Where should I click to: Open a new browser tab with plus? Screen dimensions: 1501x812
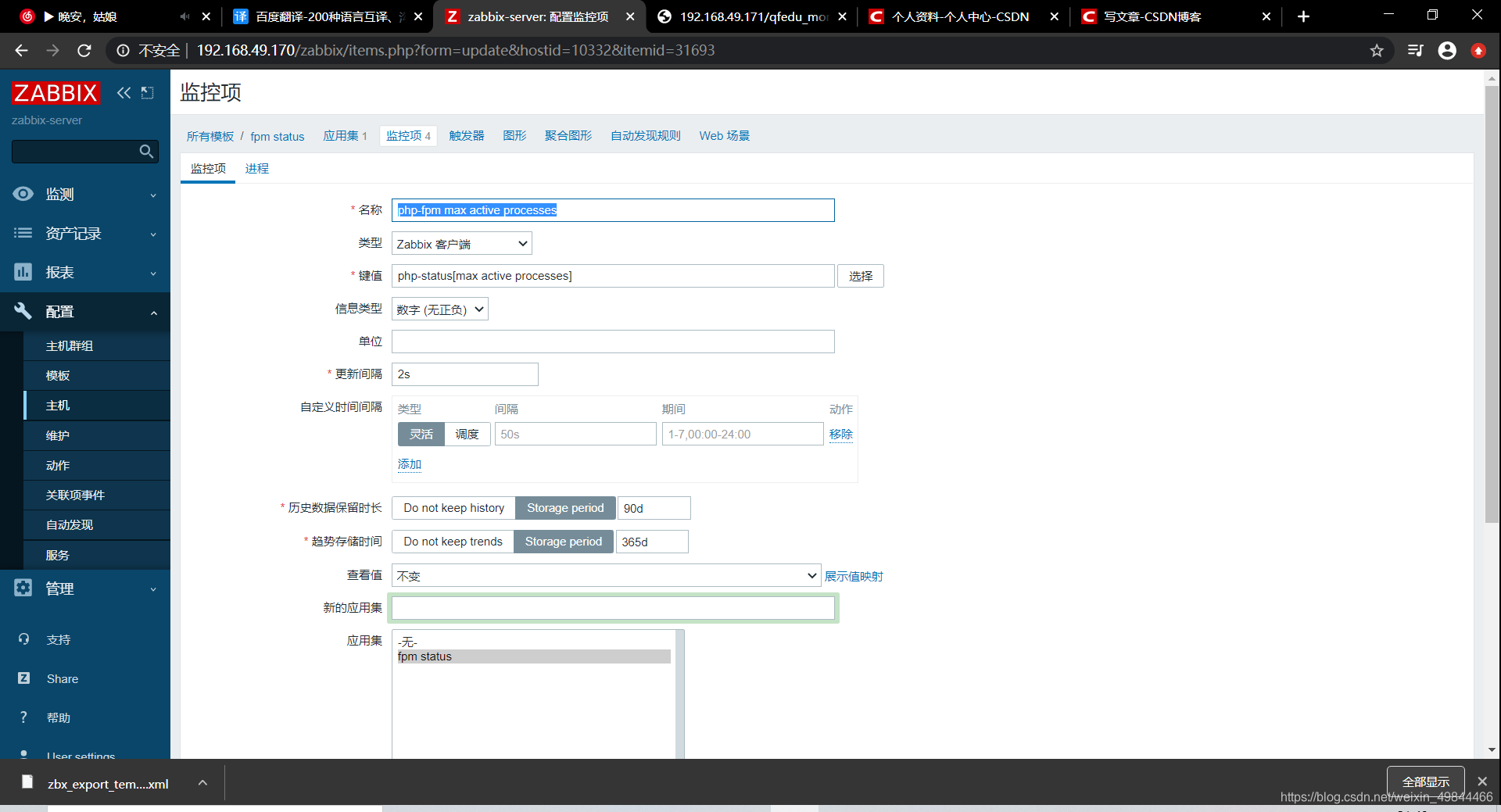tap(1303, 16)
